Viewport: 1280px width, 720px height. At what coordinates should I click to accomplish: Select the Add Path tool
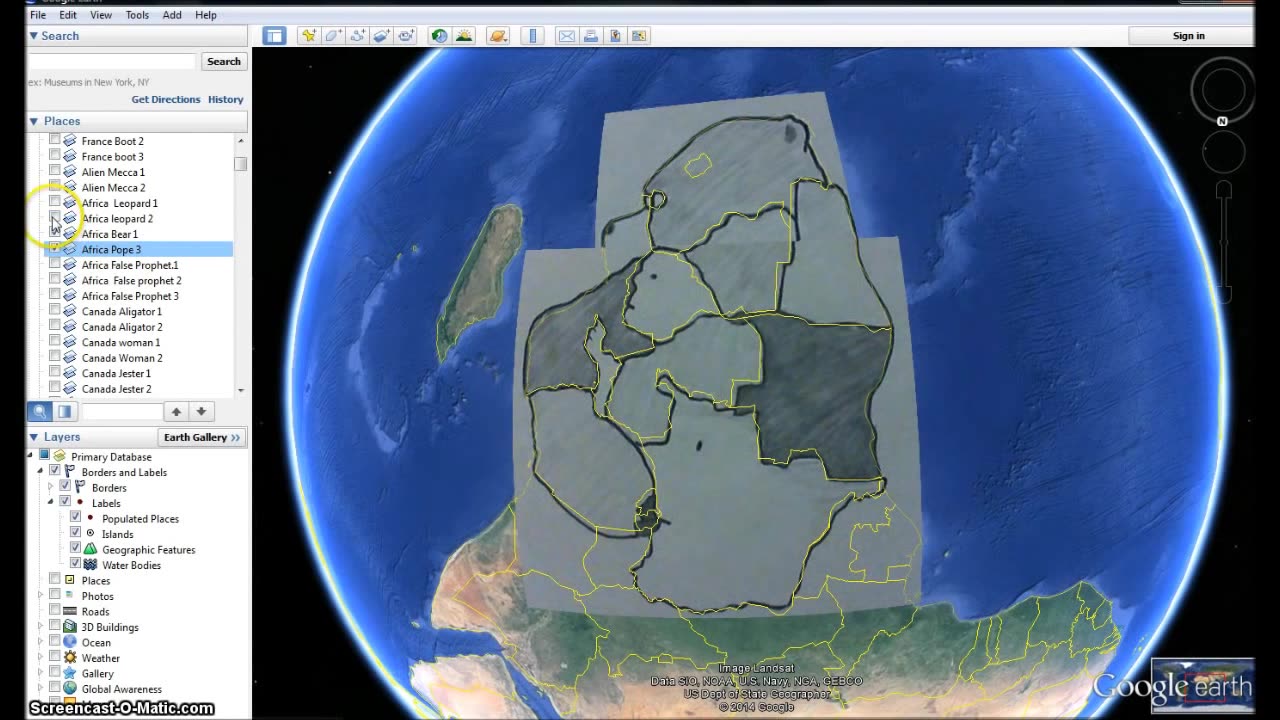357,36
